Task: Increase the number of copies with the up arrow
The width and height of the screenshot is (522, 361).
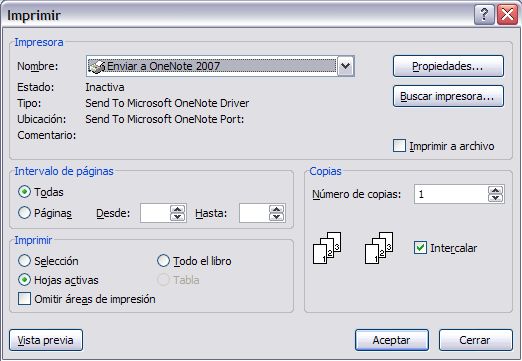Action: [x=496, y=190]
